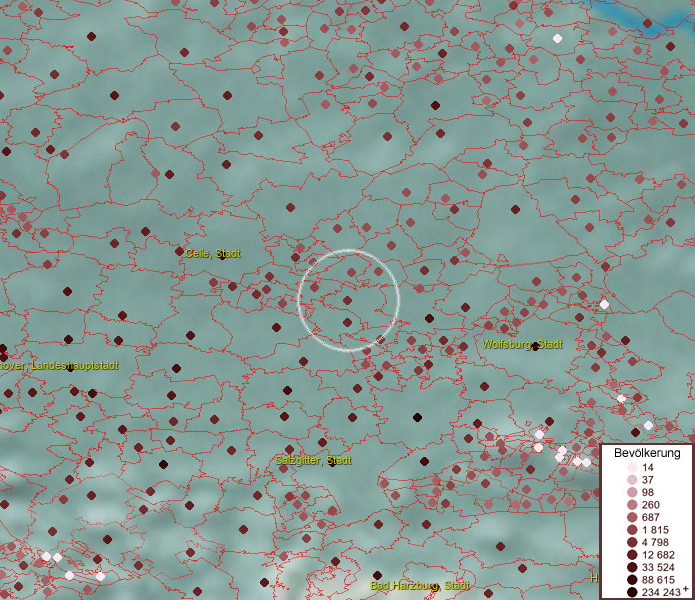
Task: Click the "Bevölkerung" legend title
Action: (647, 453)
